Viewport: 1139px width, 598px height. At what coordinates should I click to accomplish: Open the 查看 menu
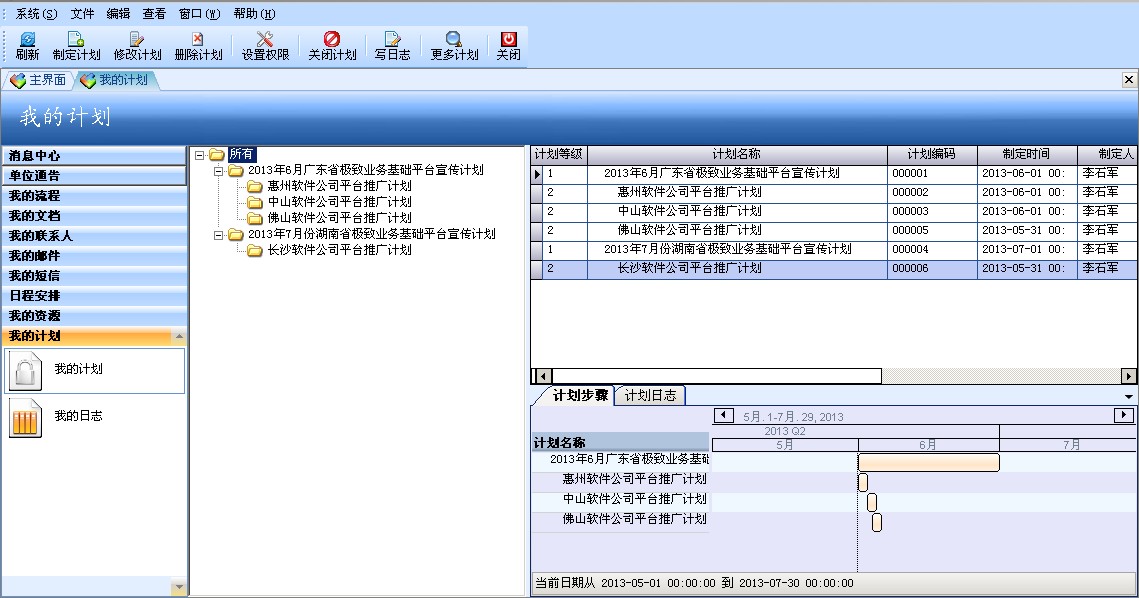point(154,14)
